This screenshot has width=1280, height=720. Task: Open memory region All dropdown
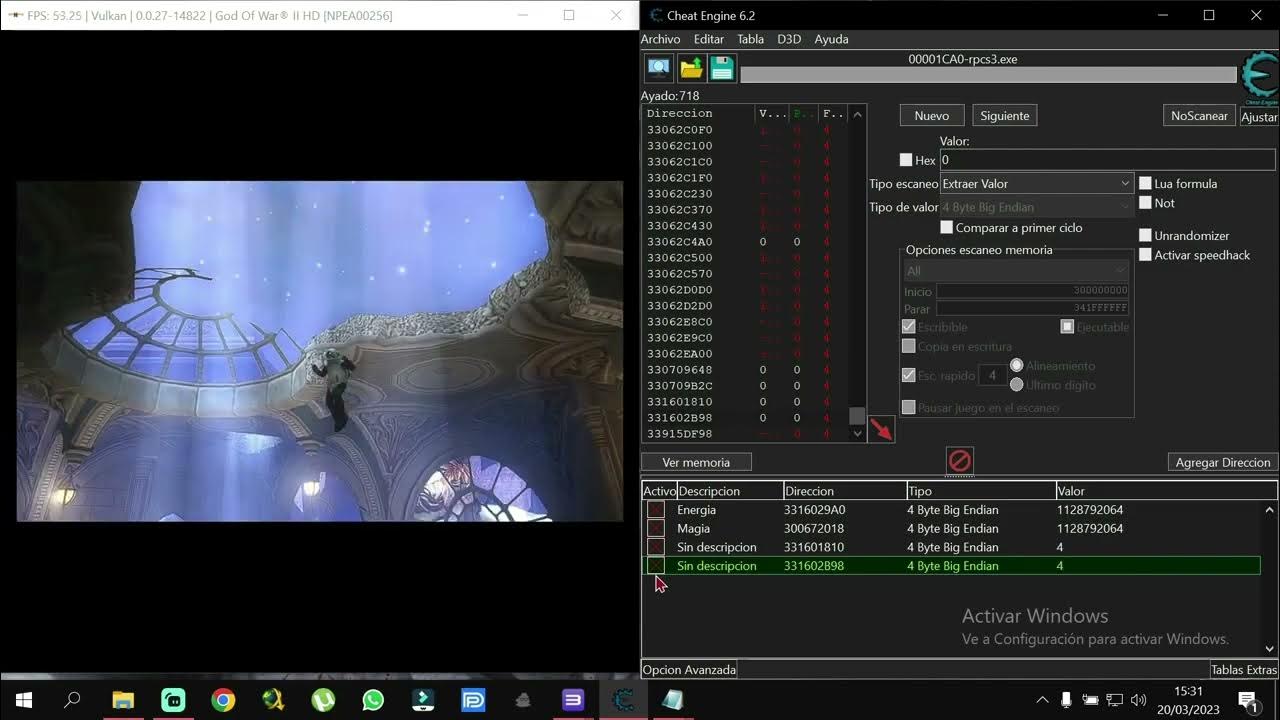(x=1016, y=271)
